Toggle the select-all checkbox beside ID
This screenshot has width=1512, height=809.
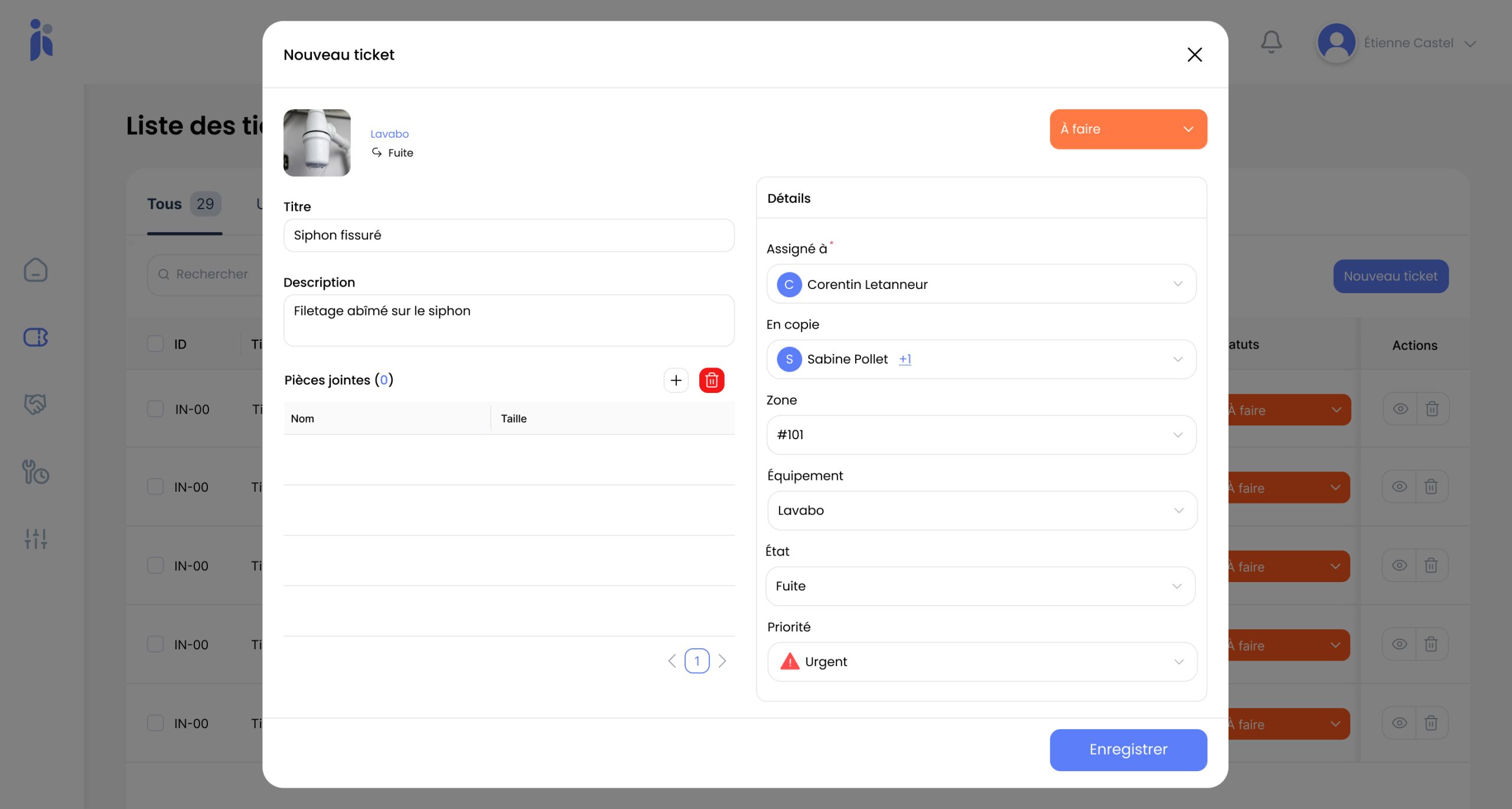tap(155, 344)
